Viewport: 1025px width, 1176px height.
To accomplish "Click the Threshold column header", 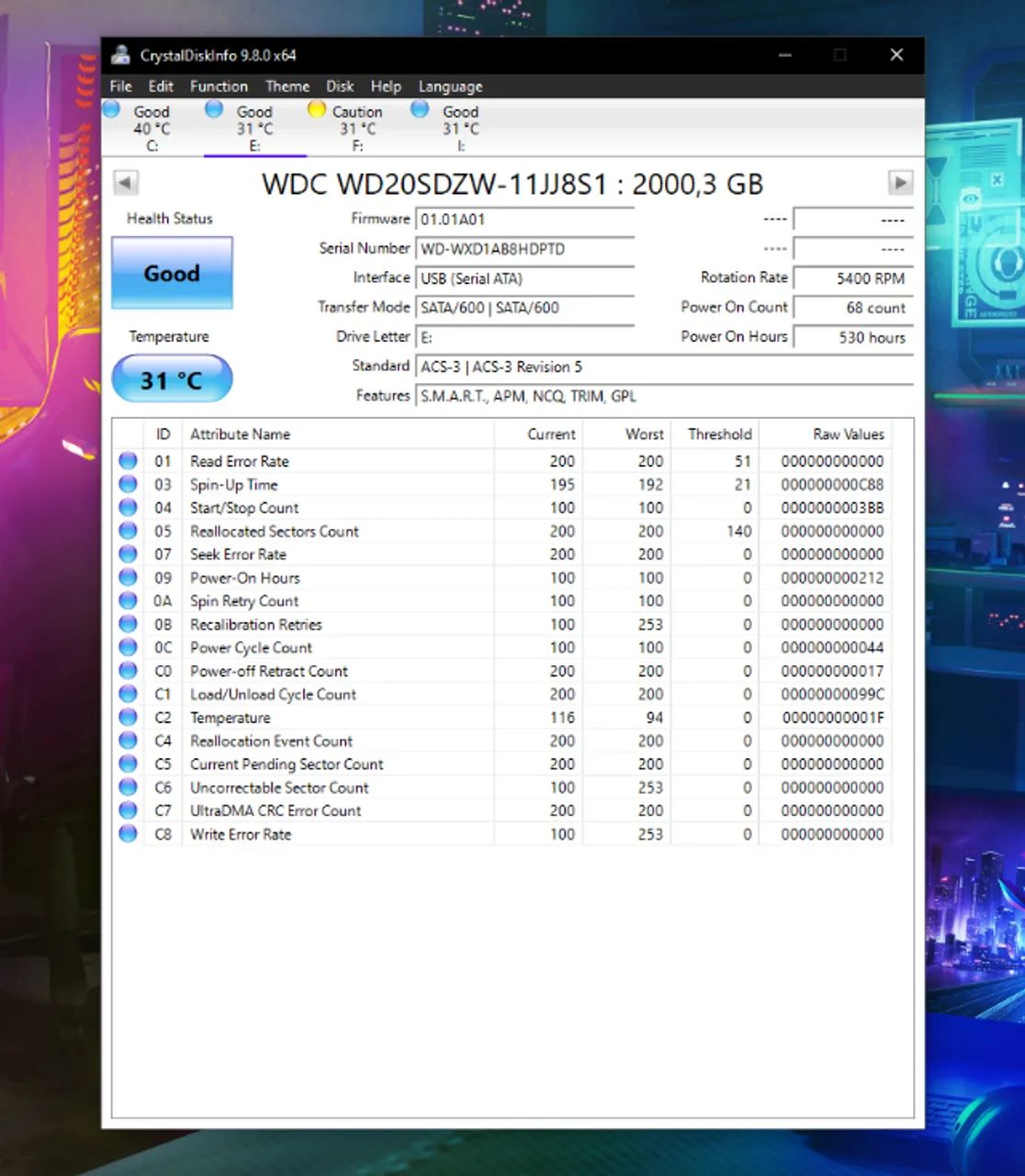I will pyautogui.click(x=714, y=434).
